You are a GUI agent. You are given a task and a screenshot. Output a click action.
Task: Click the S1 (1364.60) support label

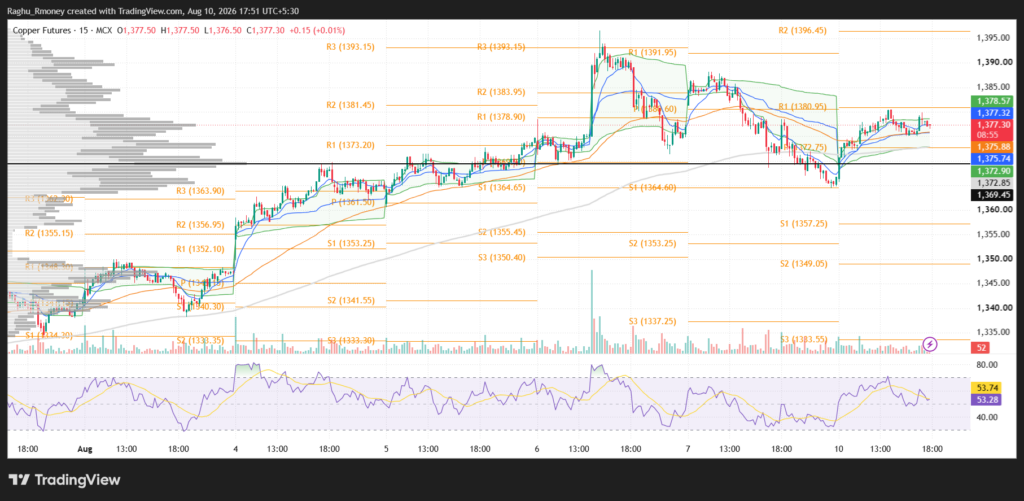tap(652, 187)
